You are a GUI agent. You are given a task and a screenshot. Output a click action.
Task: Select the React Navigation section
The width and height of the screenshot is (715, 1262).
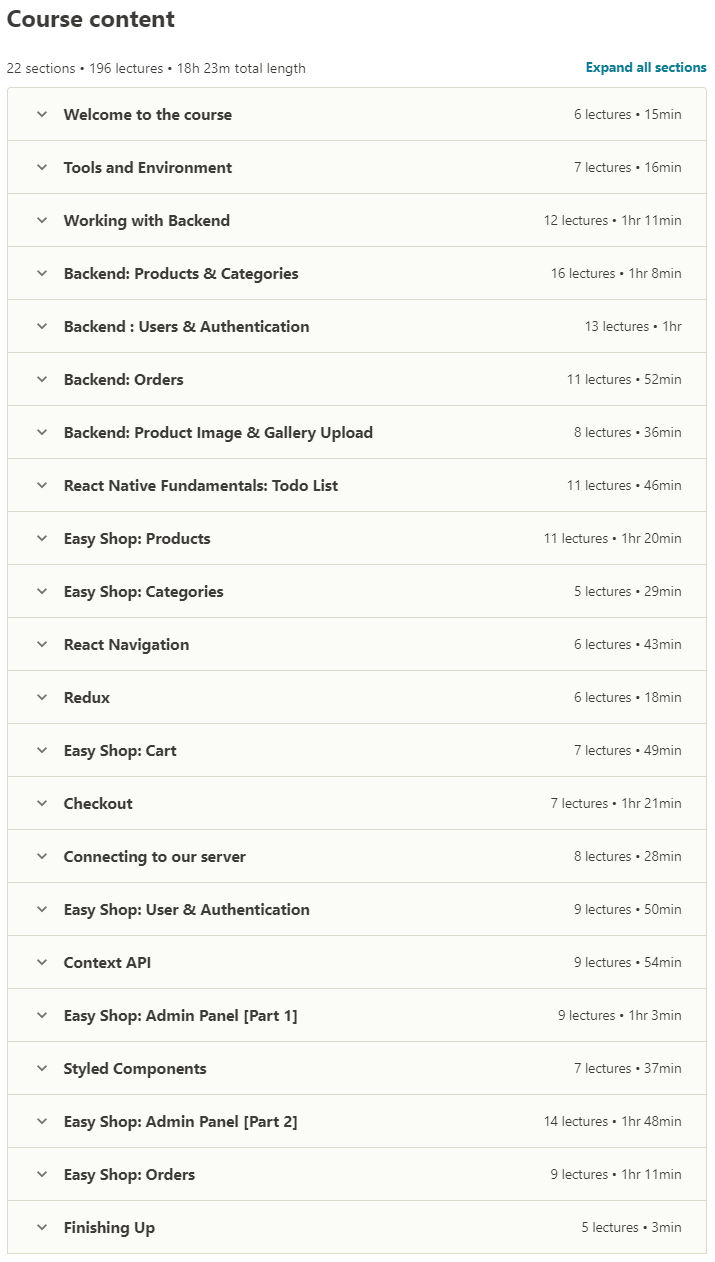coord(357,644)
